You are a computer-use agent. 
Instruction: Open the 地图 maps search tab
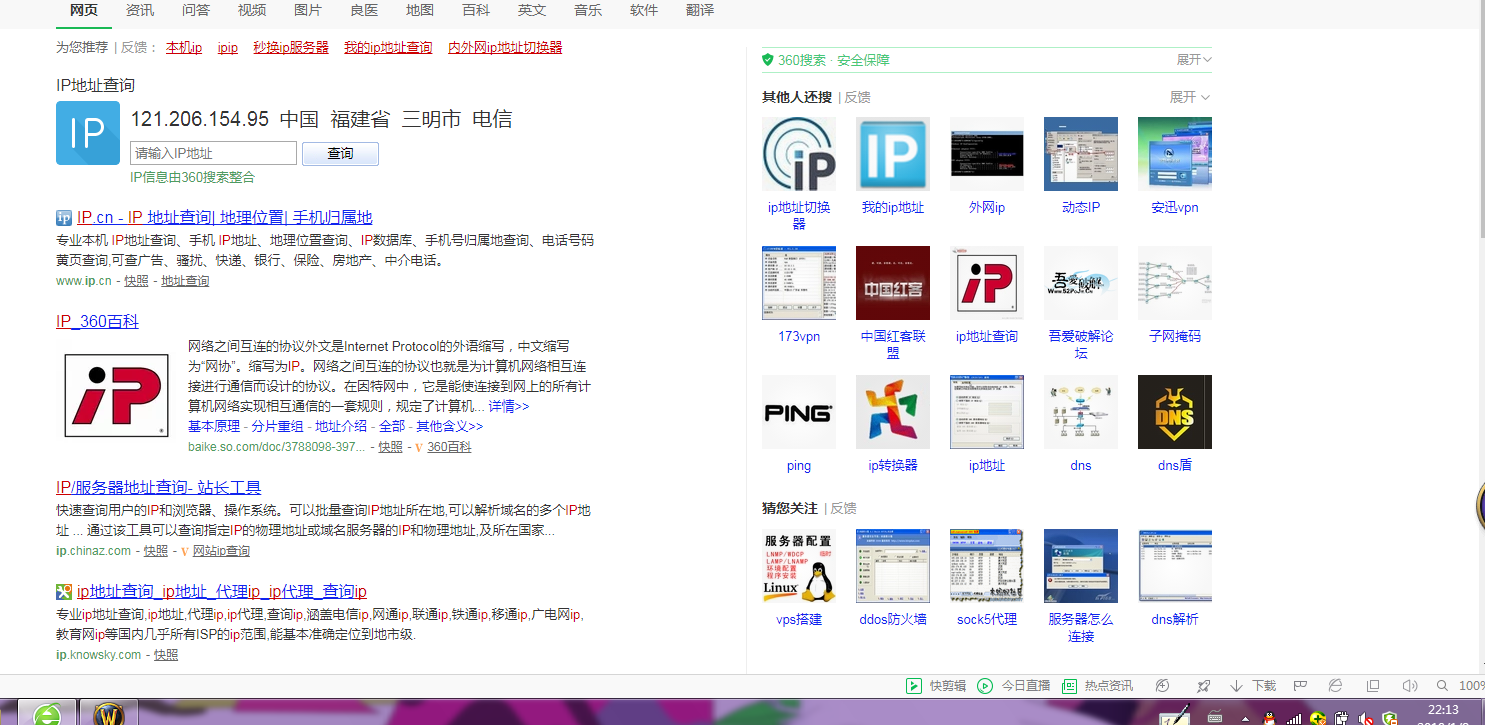click(x=419, y=13)
